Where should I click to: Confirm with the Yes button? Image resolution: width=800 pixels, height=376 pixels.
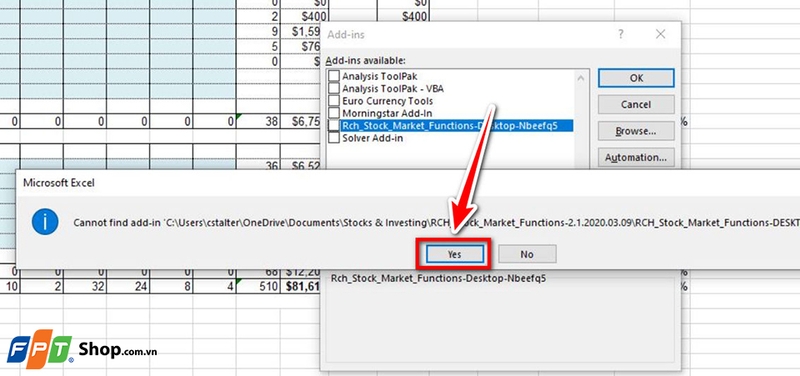click(x=455, y=254)
